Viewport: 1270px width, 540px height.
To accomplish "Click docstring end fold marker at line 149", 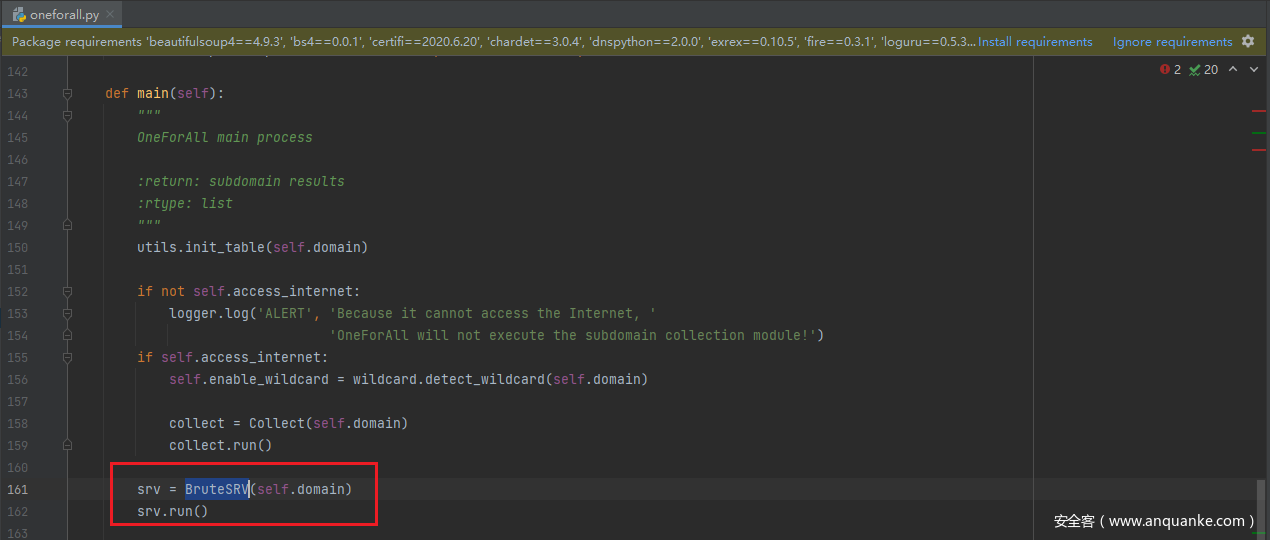I will (67, 225).
